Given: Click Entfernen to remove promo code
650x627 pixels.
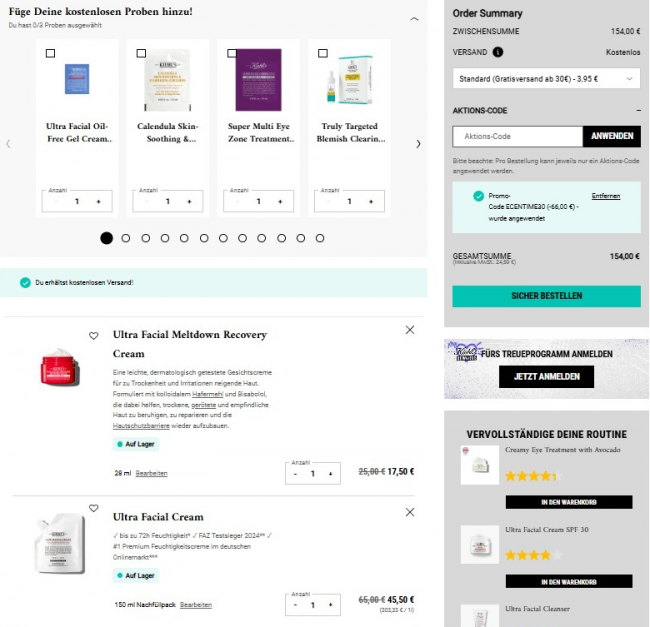Looking at the screenshot, I should click(605, 196).
